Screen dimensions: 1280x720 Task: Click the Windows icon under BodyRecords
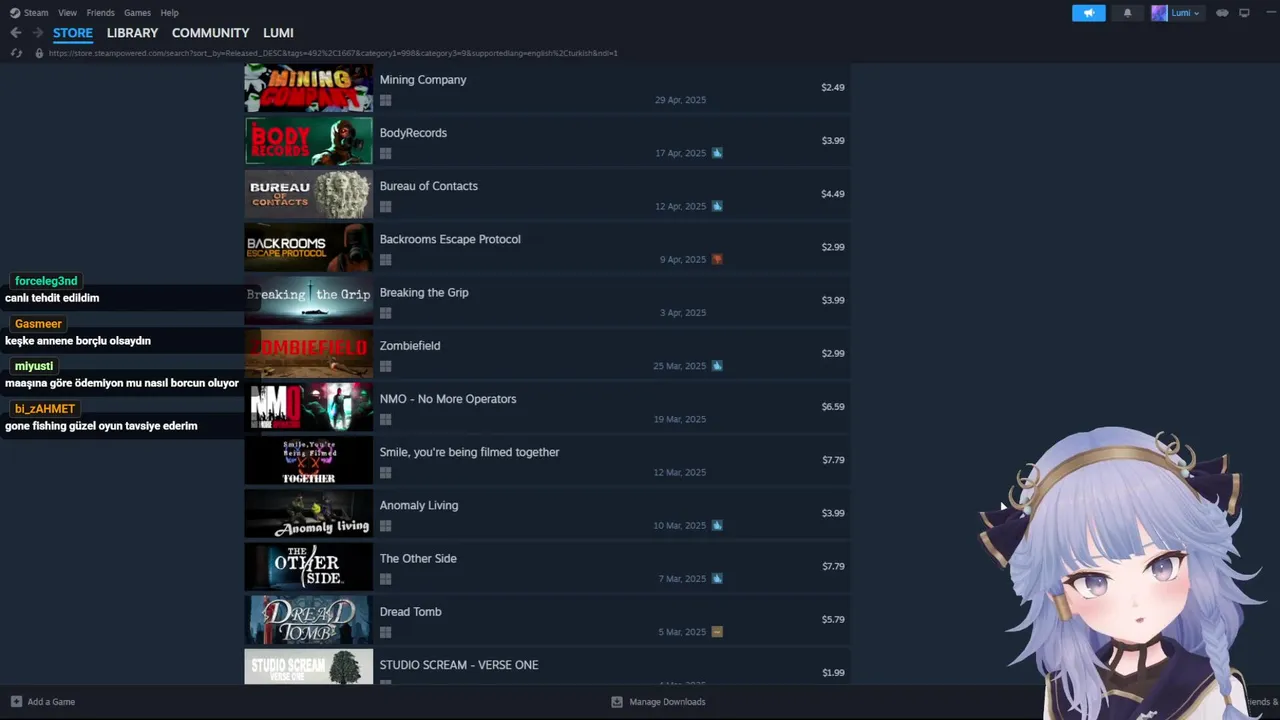[x=385, y=154]
